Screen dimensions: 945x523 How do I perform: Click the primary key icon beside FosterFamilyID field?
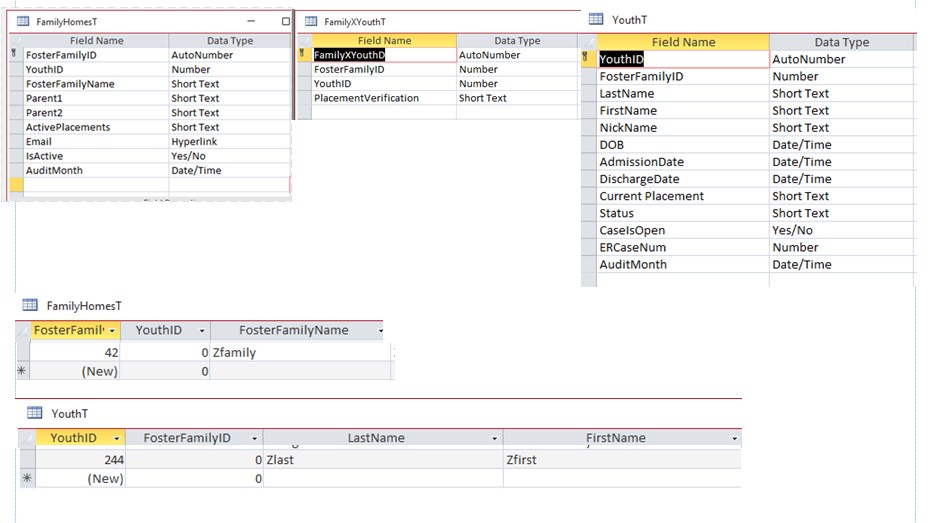pyautogui.click(x=14, y=55)
